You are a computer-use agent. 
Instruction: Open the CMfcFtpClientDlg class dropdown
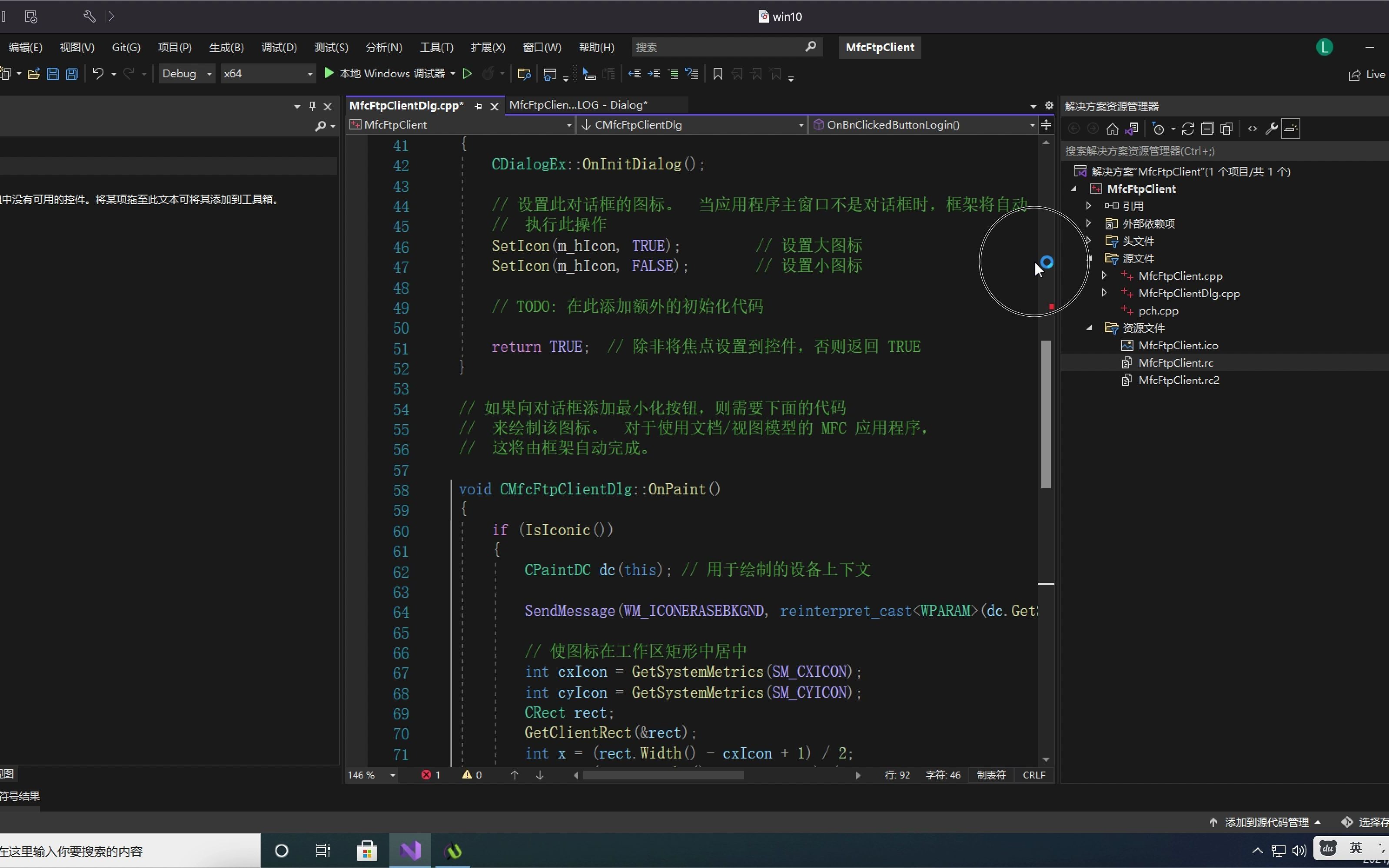click(x=692, y=125)
